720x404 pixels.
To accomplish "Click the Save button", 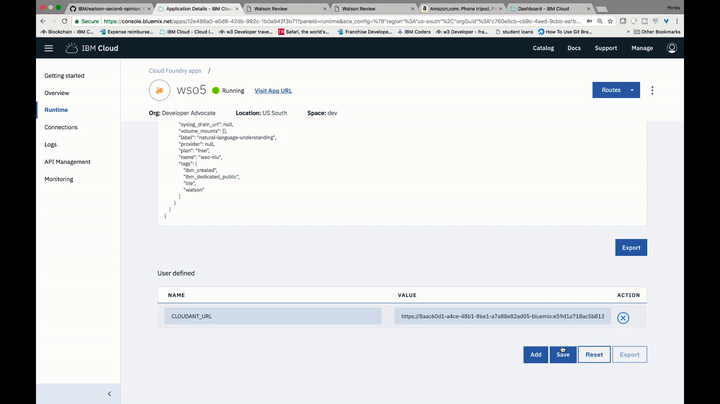I will pyautogui.click(x=563, y=354).
